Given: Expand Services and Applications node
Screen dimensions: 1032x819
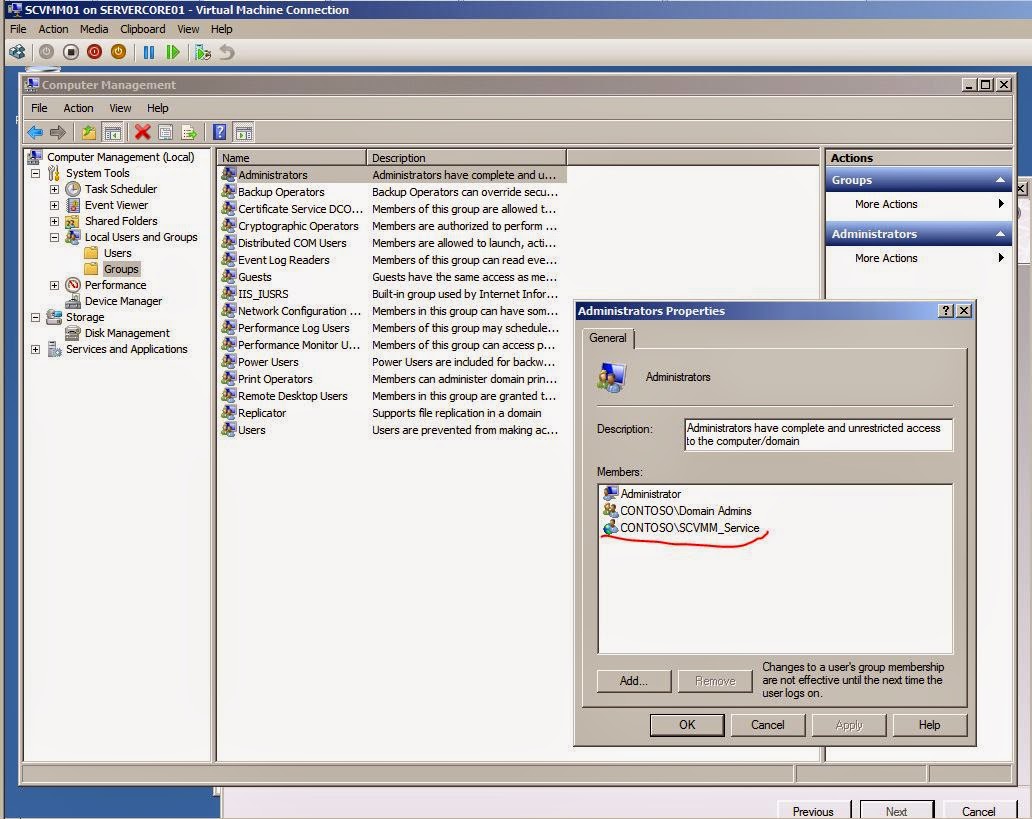Looking at the screenshot, I should click(36, 349).
